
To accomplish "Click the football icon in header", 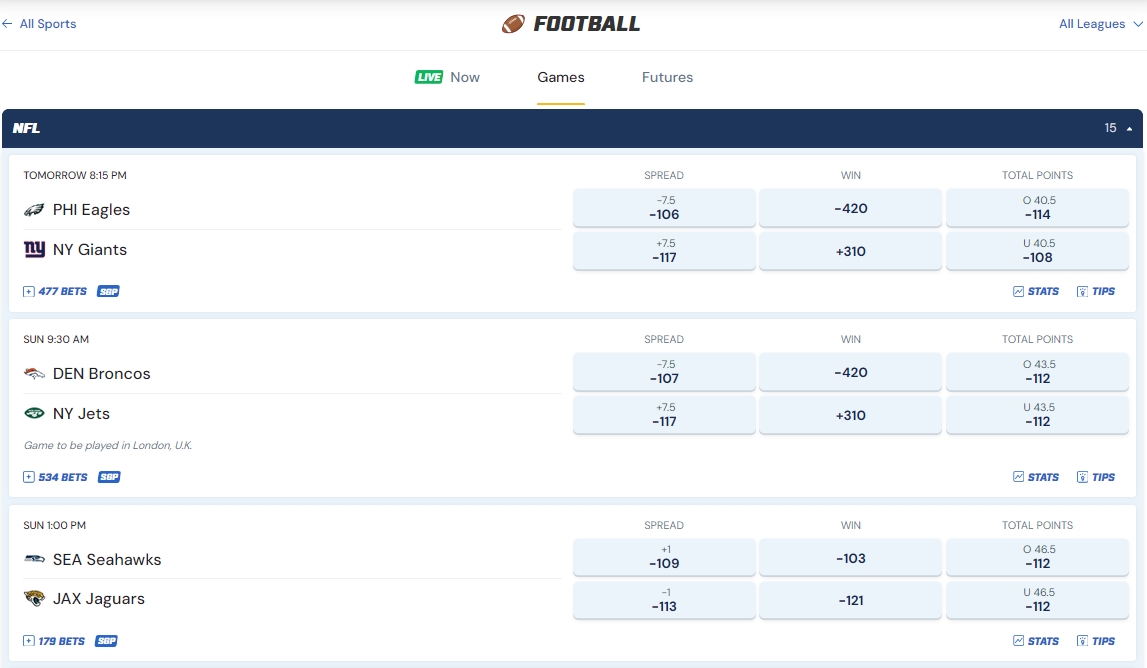I will (513, 24).
